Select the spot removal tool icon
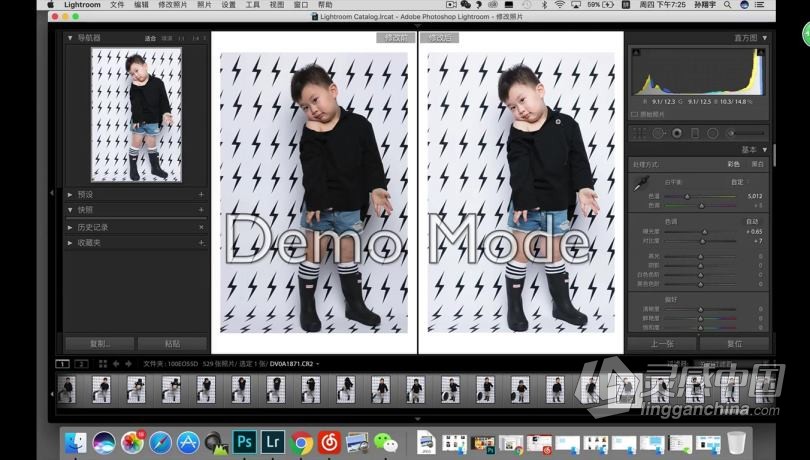This screenshot has height=460, width=810. coord(658,133)
